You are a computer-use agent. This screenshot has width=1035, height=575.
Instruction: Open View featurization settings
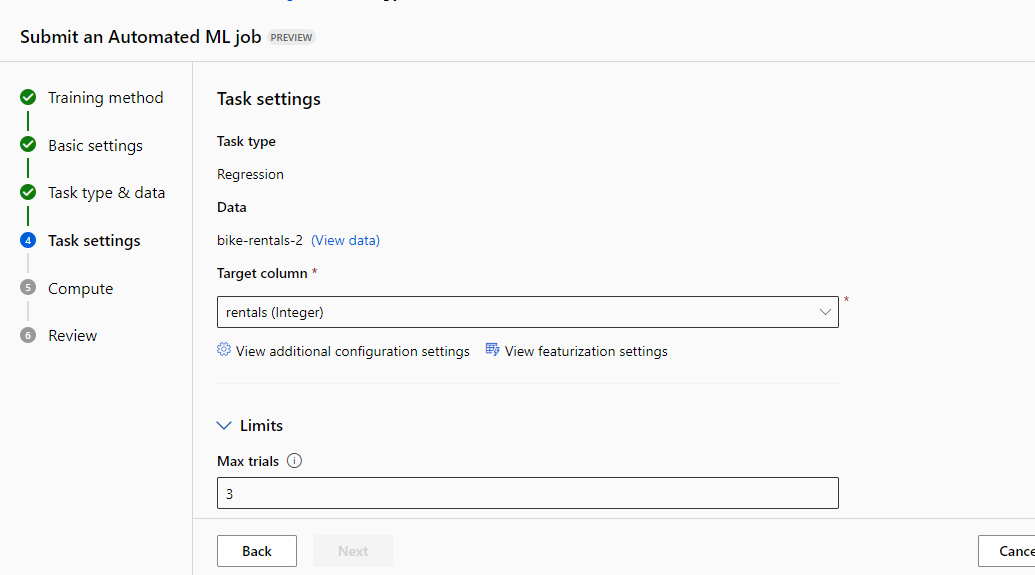tap(586, 351)
